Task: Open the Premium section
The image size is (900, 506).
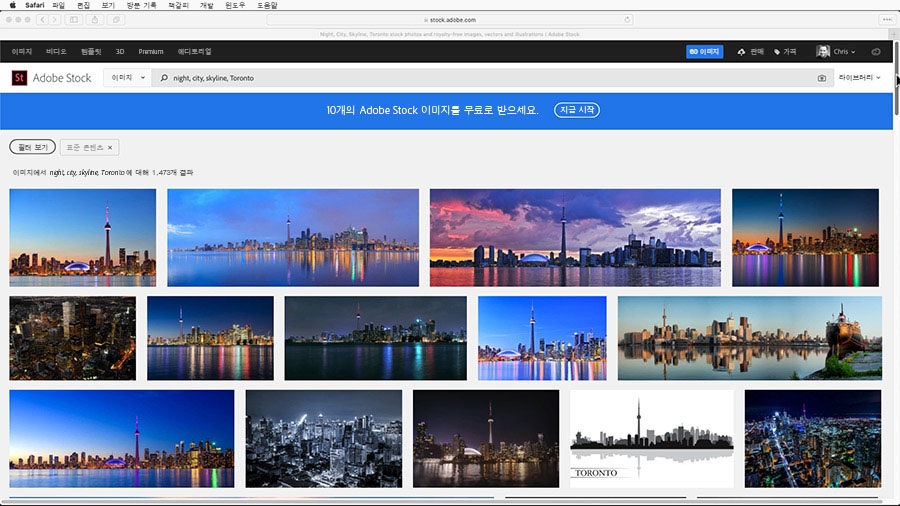Action: tap(150, 52)
